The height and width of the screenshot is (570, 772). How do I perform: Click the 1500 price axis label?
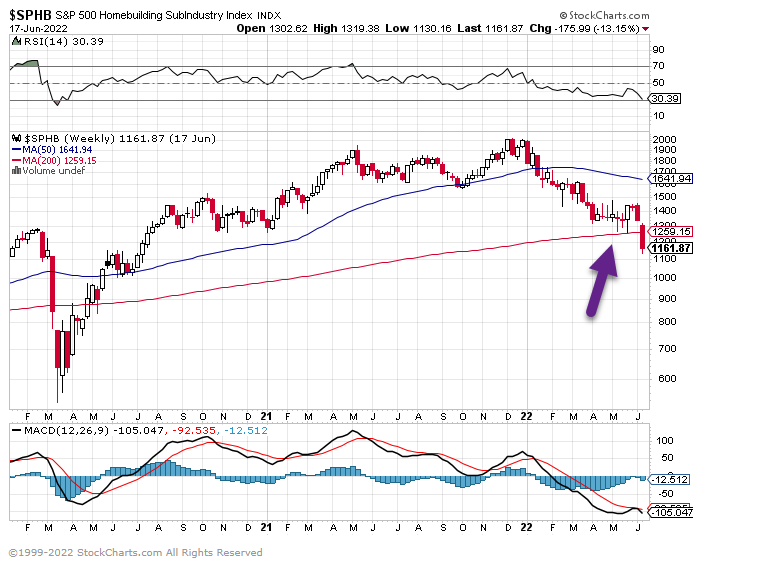click(664, 196)
